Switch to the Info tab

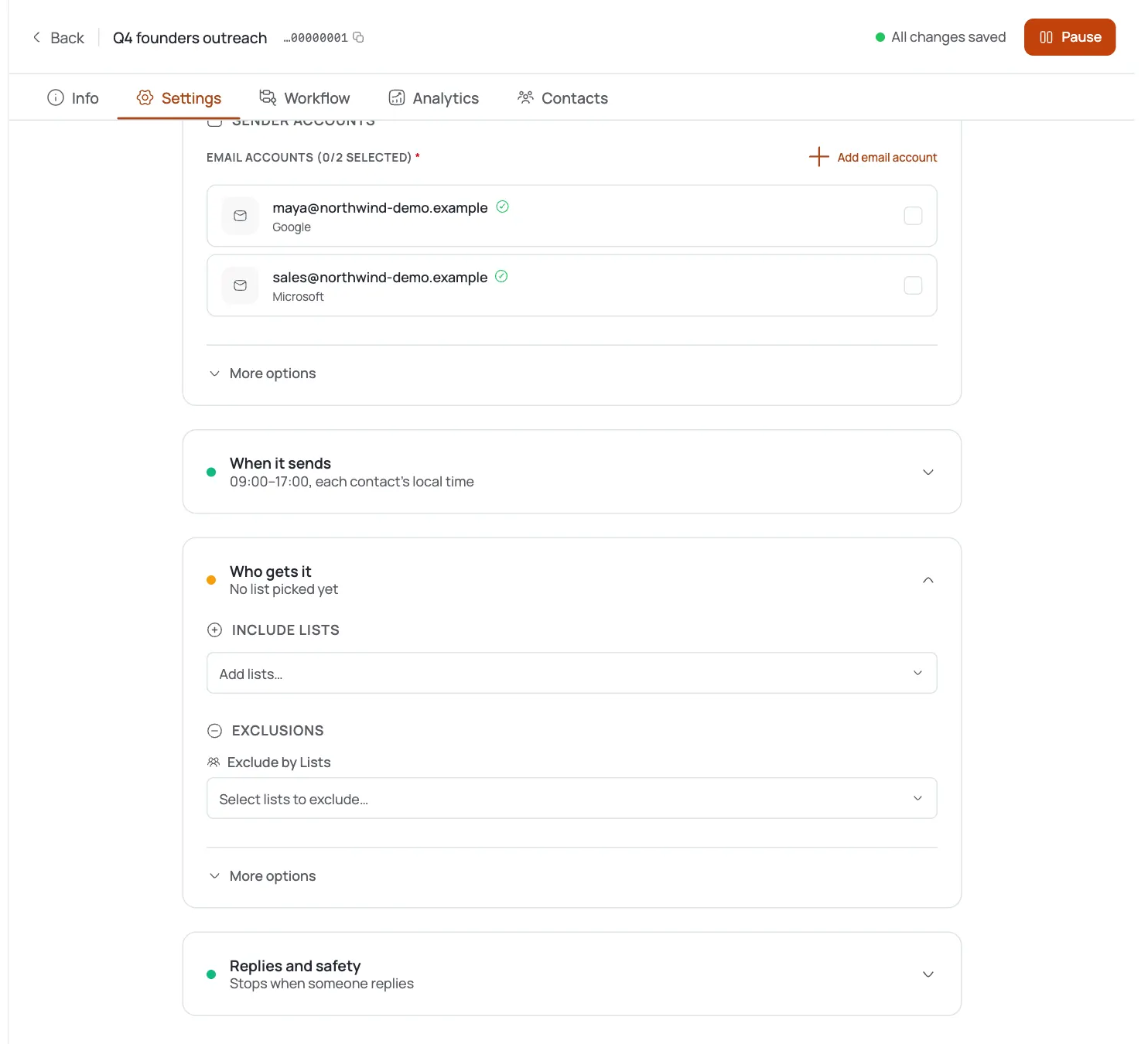(73, 98)
